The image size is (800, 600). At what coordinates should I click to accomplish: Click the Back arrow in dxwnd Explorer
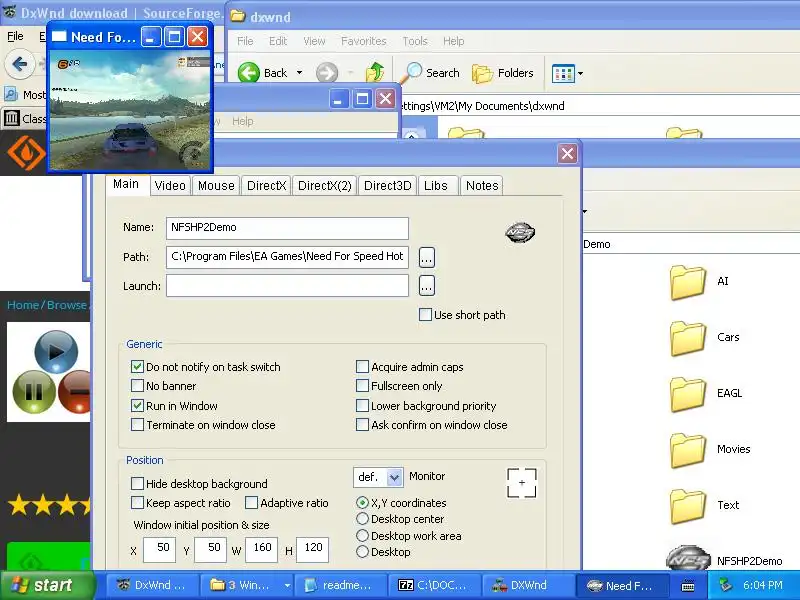tap(249, 73)
